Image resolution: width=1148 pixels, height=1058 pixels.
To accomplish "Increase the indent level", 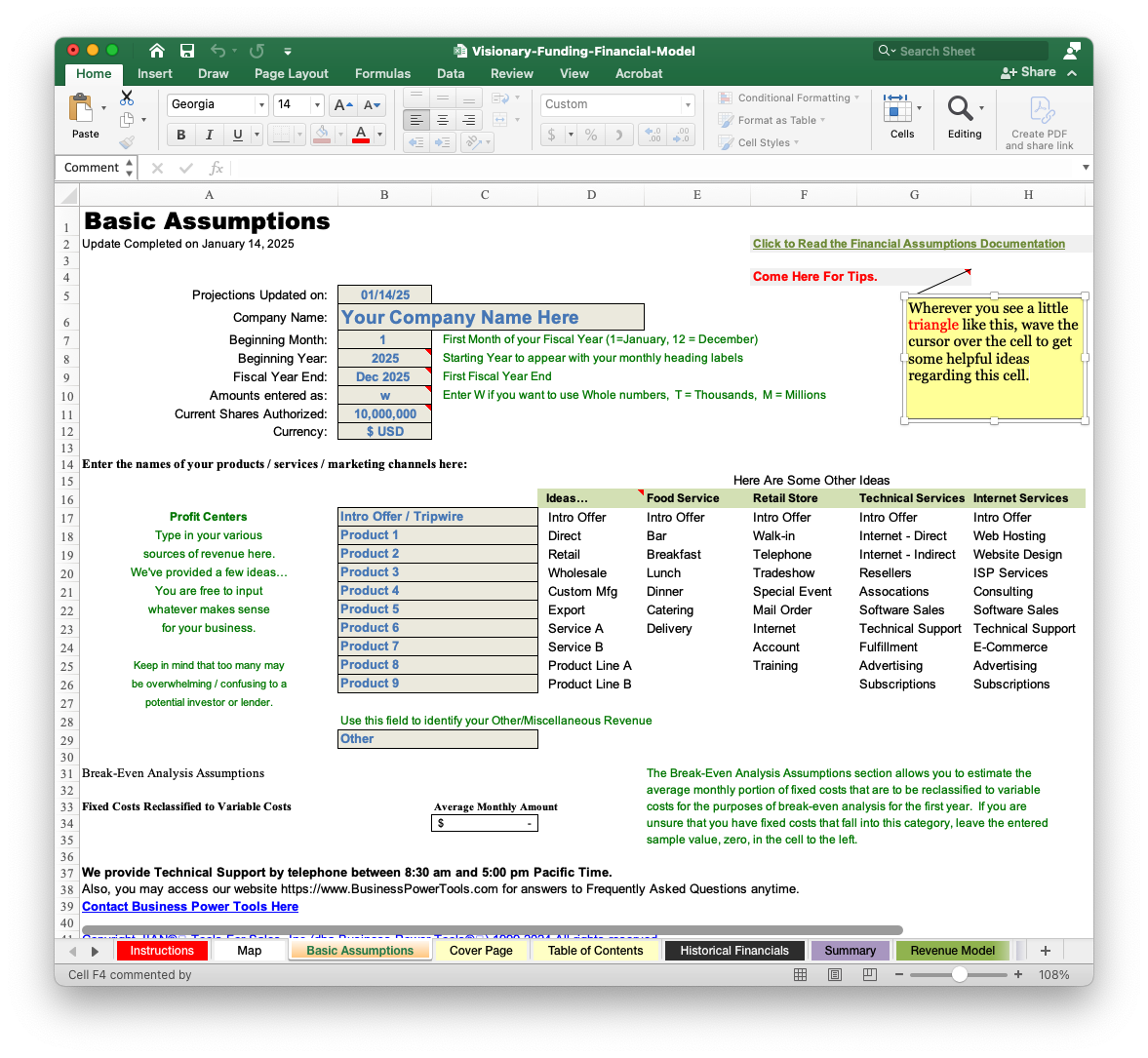I will click(443, 142).
